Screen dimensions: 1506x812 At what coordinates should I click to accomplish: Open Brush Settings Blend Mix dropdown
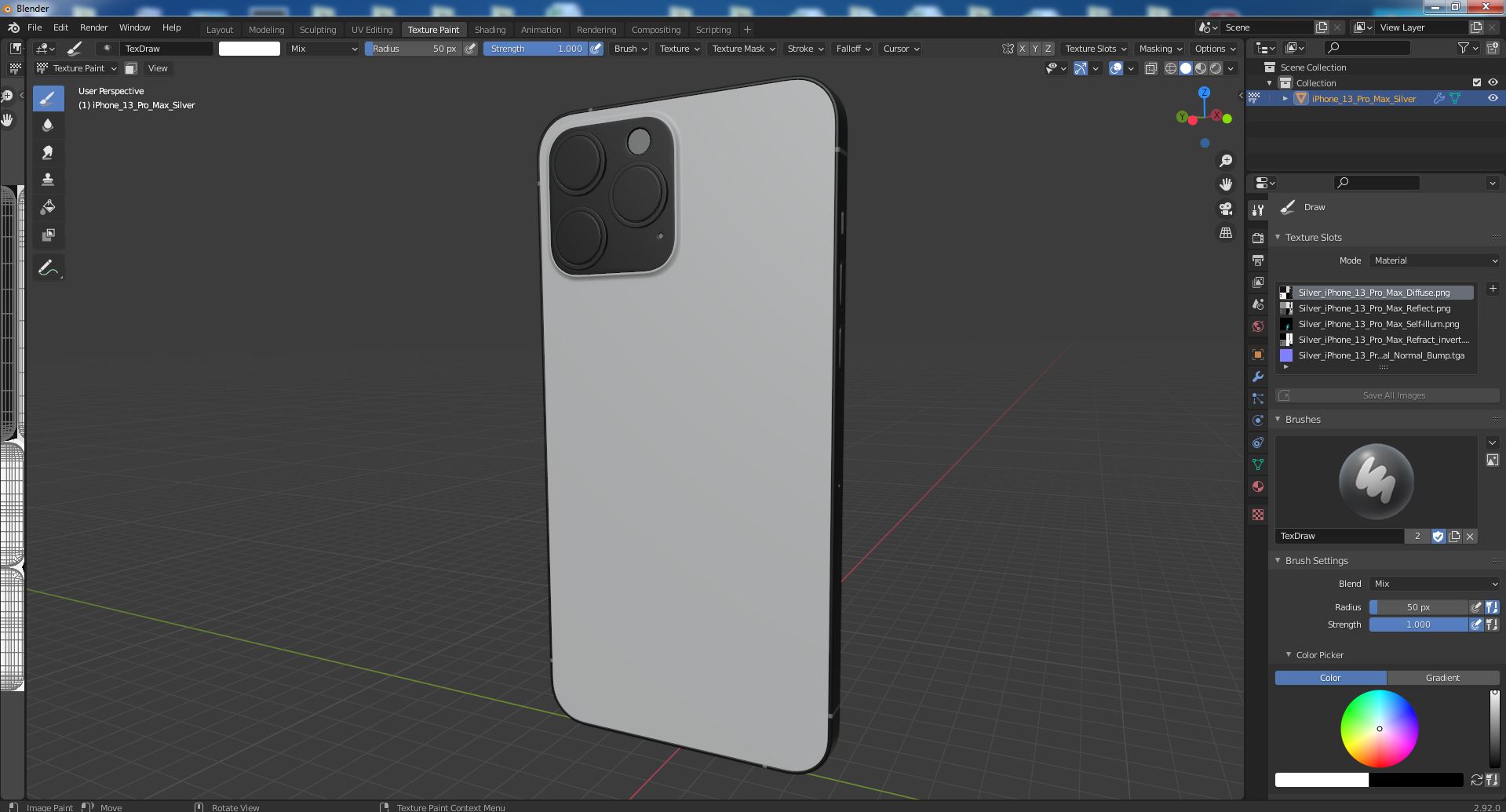coord(1435,584)
